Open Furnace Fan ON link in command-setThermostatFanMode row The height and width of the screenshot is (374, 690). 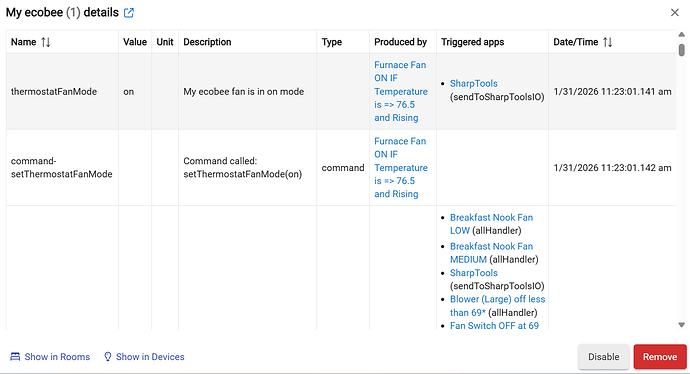pos(401,168)
